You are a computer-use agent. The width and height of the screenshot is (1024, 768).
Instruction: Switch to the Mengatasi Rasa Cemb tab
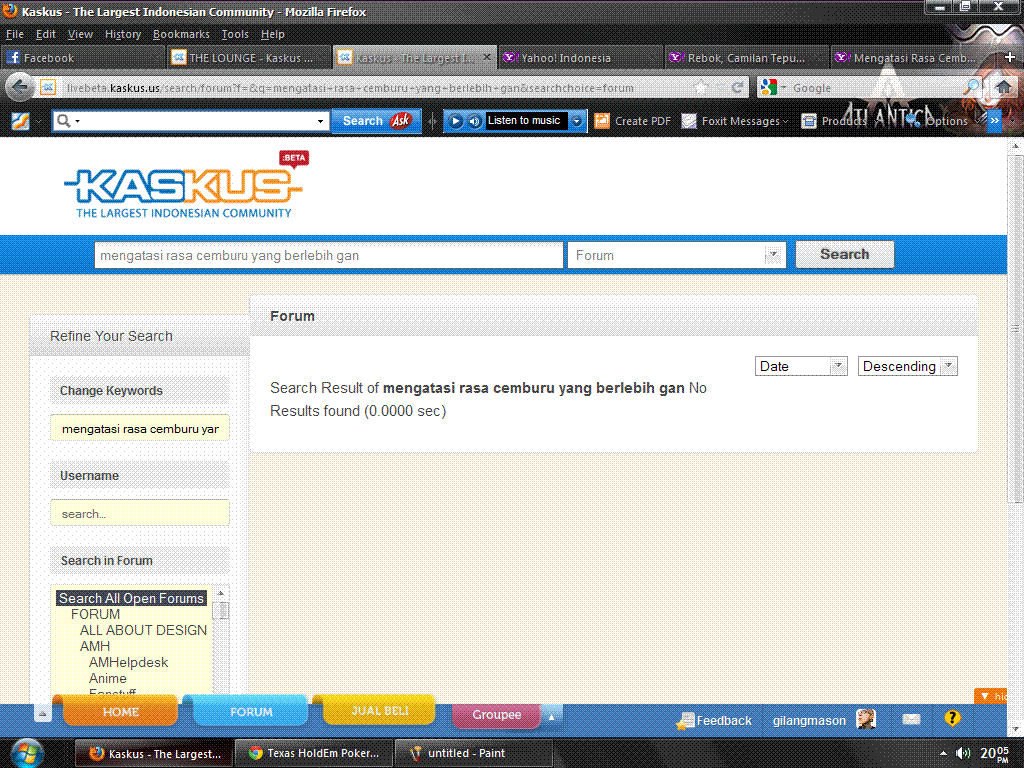coord(912,57)
